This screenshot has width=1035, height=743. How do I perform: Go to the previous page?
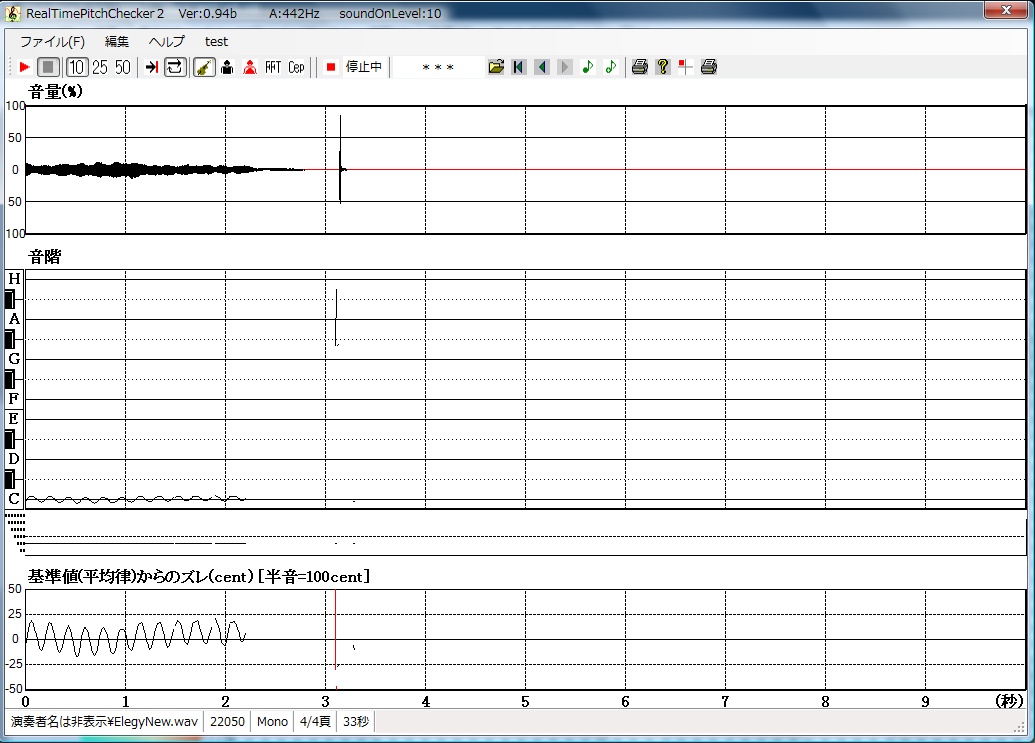click(x=542, y=67)
